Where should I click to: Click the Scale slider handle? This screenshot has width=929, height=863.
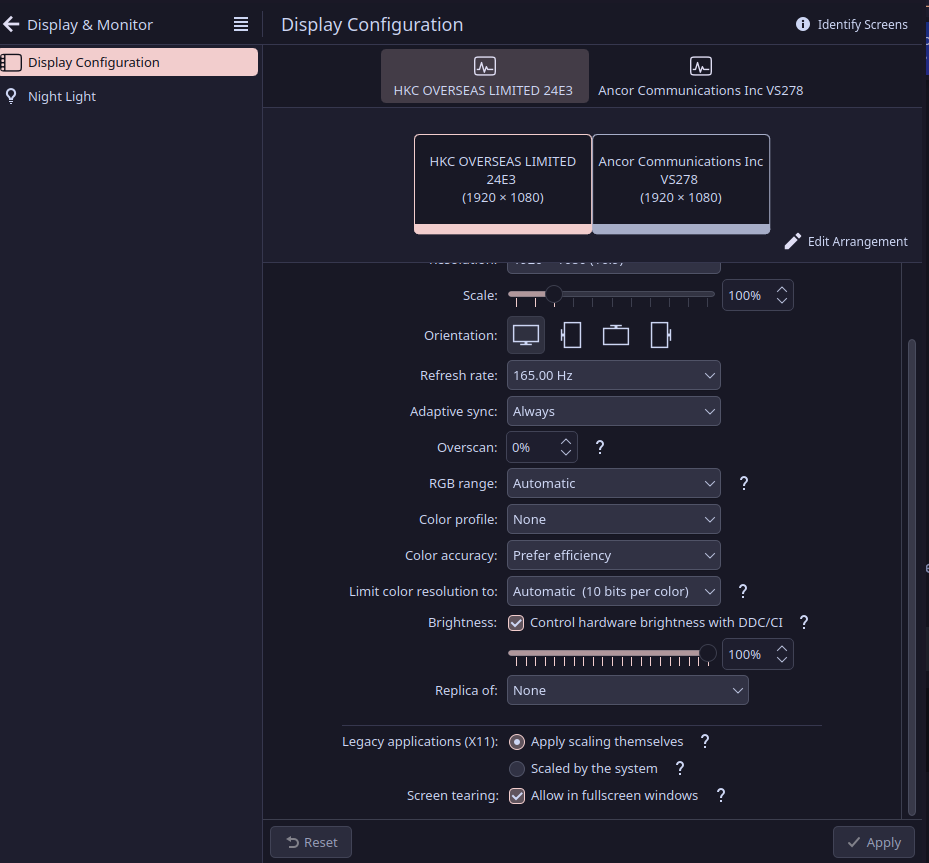click(553, 294)
